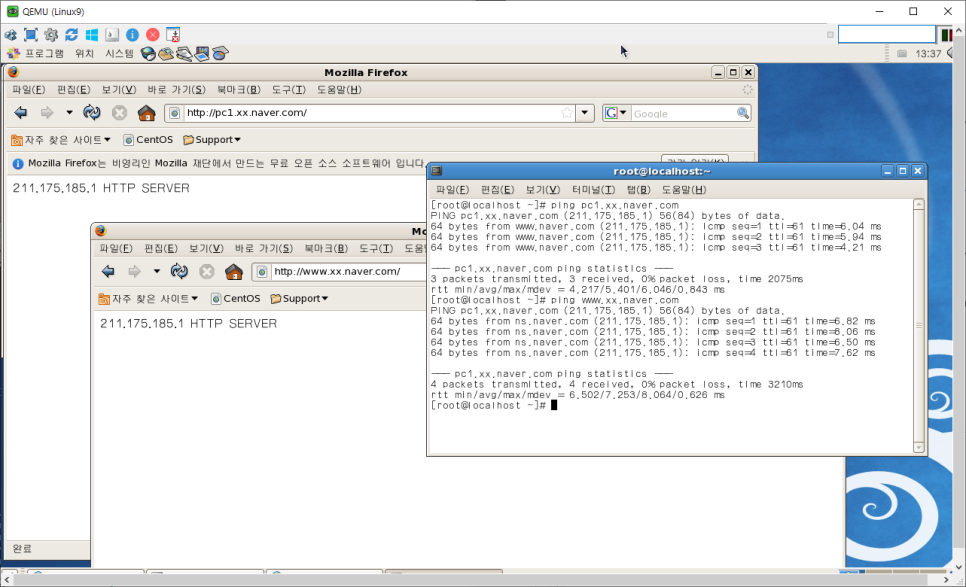Click the URL field showing http://pc1.xx.naver.com/
This screenshot has width=966, height=587.
[x=370, y=113]
